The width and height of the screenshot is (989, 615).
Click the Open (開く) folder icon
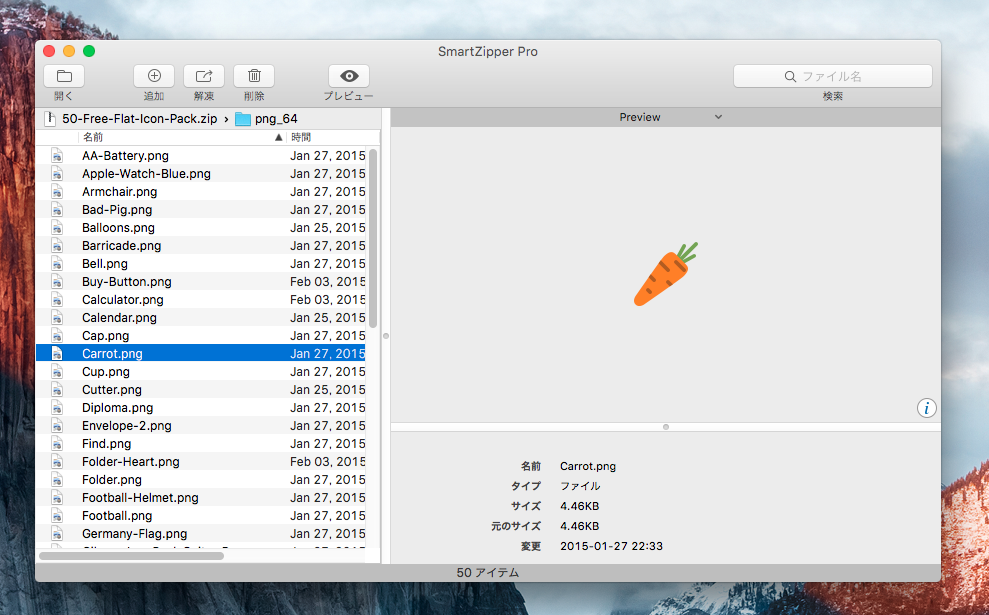tap(64, 76)
